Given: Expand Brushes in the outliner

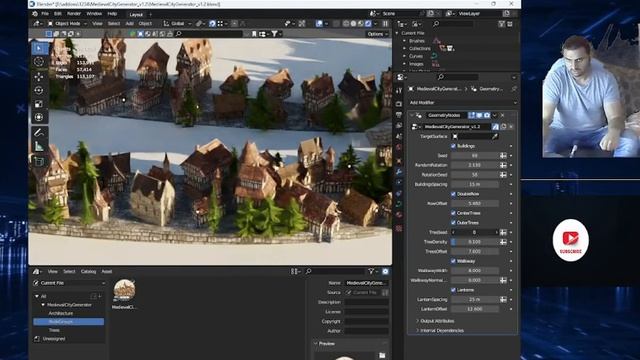Looking at the screenshot, I should tap(404, 41).
